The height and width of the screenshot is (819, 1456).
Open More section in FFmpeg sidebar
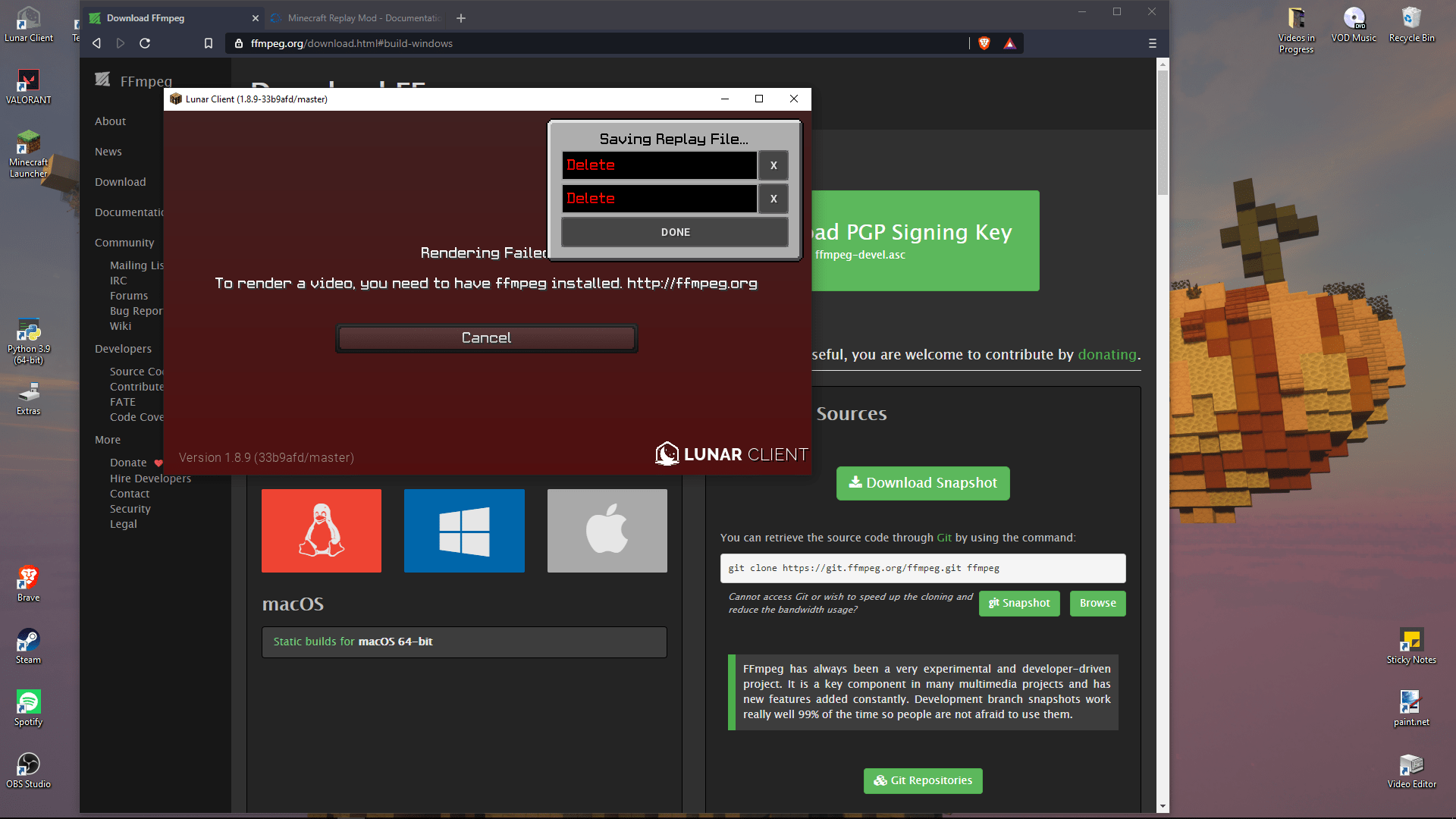(x=108, y=440)
